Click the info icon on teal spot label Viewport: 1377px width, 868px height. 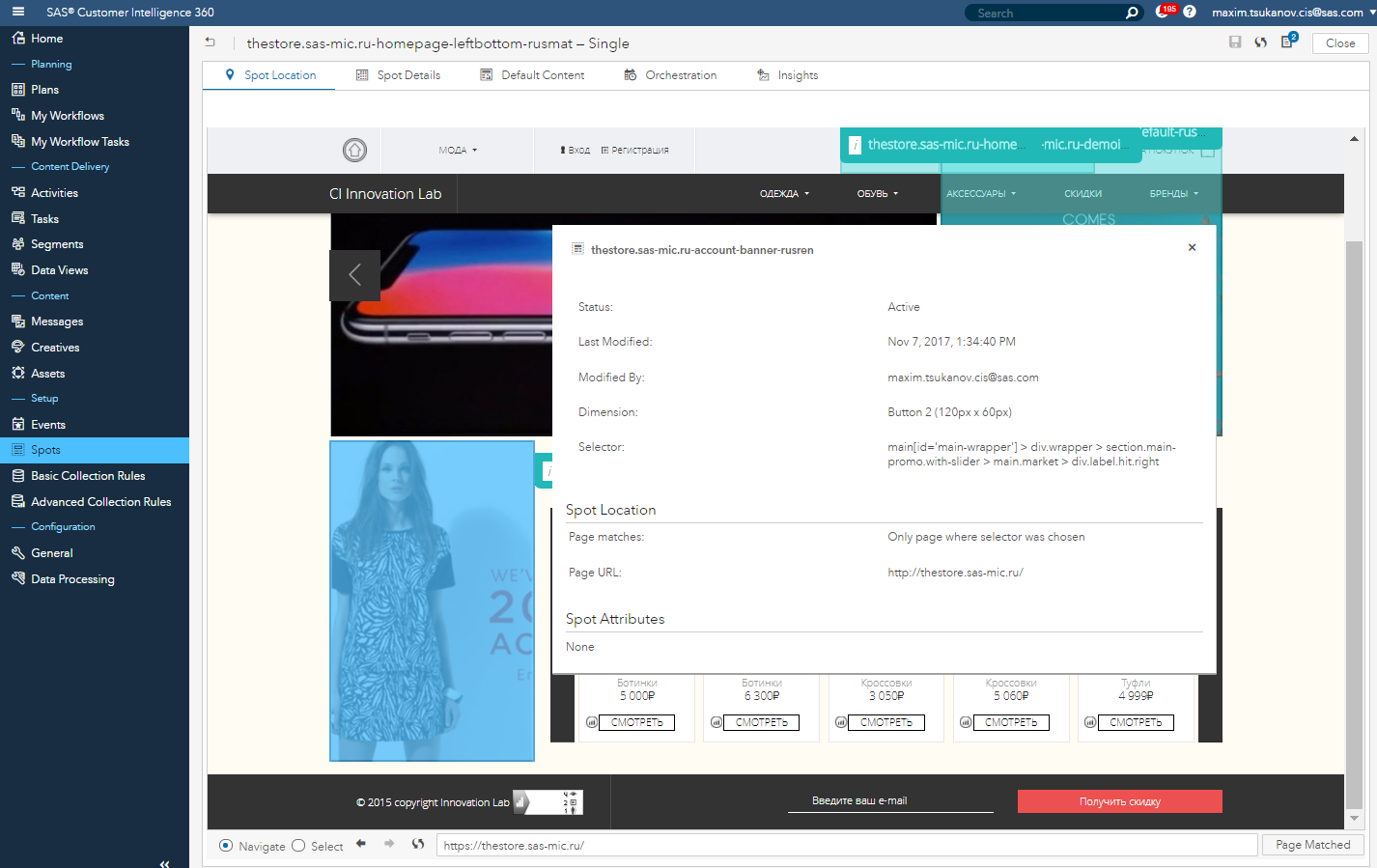[x=855, y=145]
